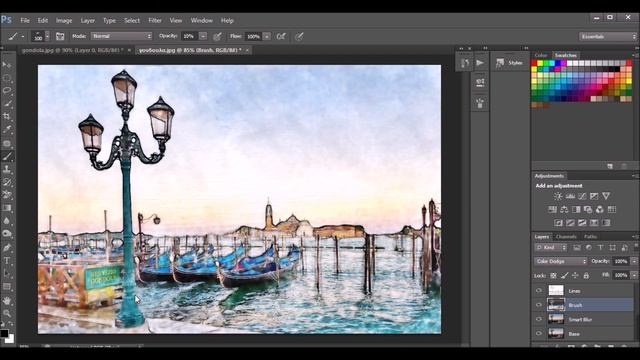Open the layer Opacity dropdown arrow
The image size is (640, 360).
(x=634, y=261)
